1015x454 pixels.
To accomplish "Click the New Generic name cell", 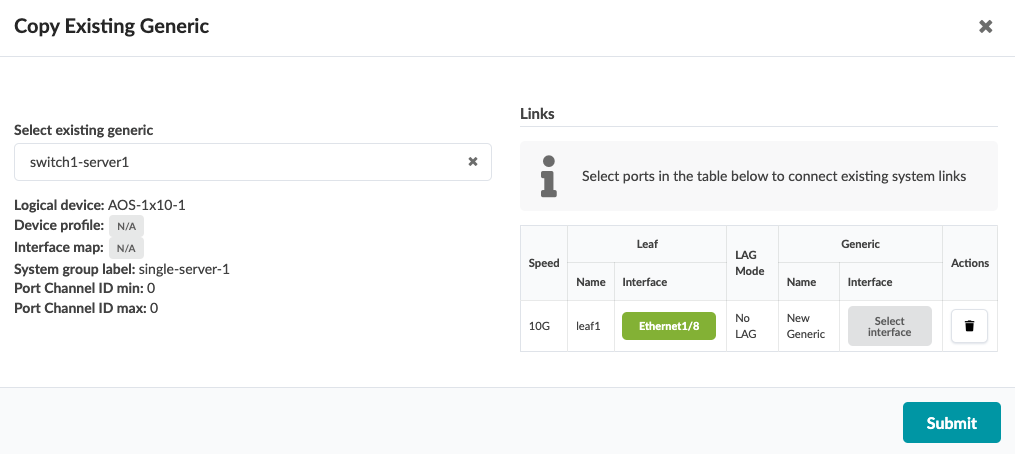I will 806,326.
